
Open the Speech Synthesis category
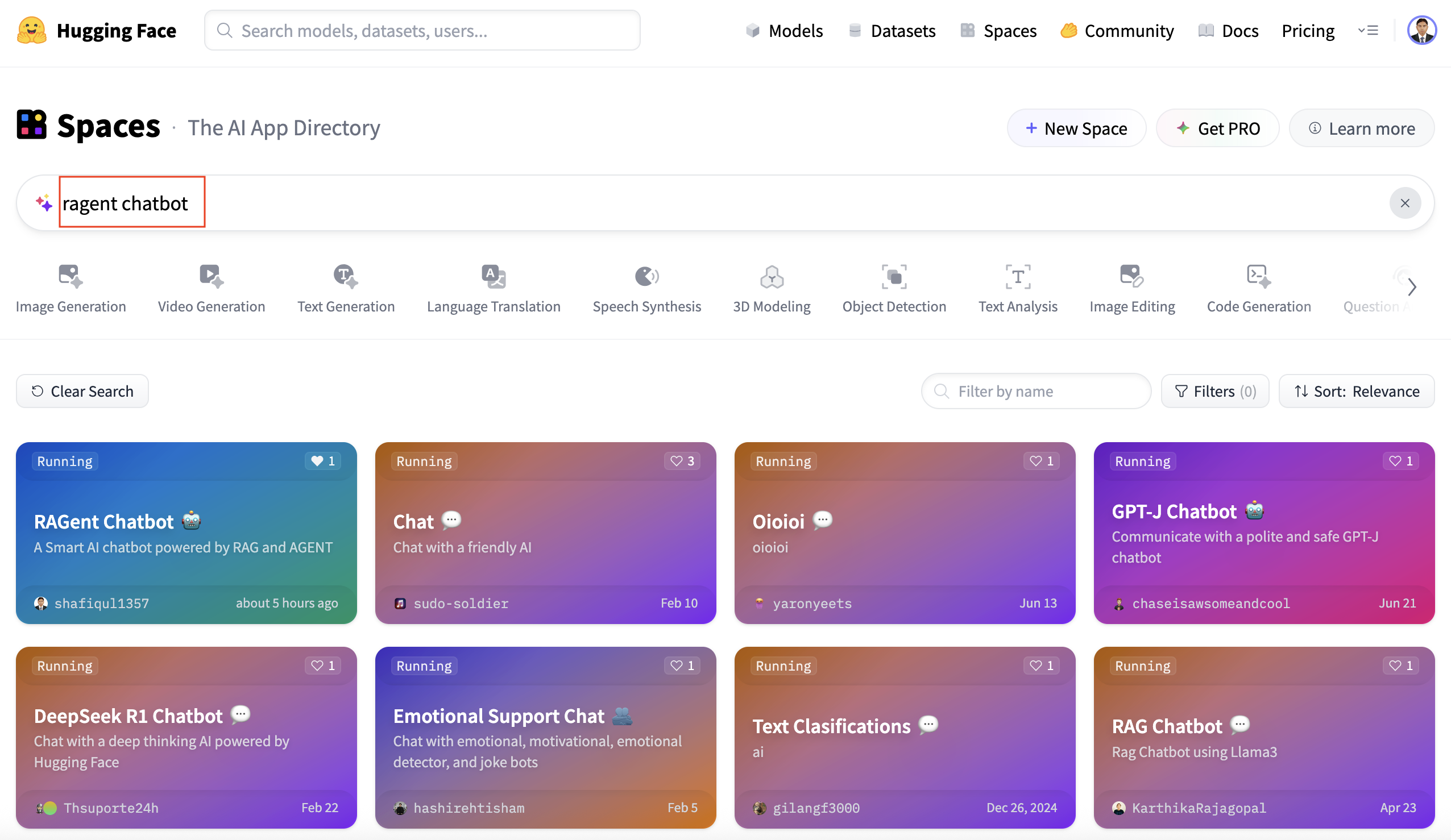coord(646,289)
